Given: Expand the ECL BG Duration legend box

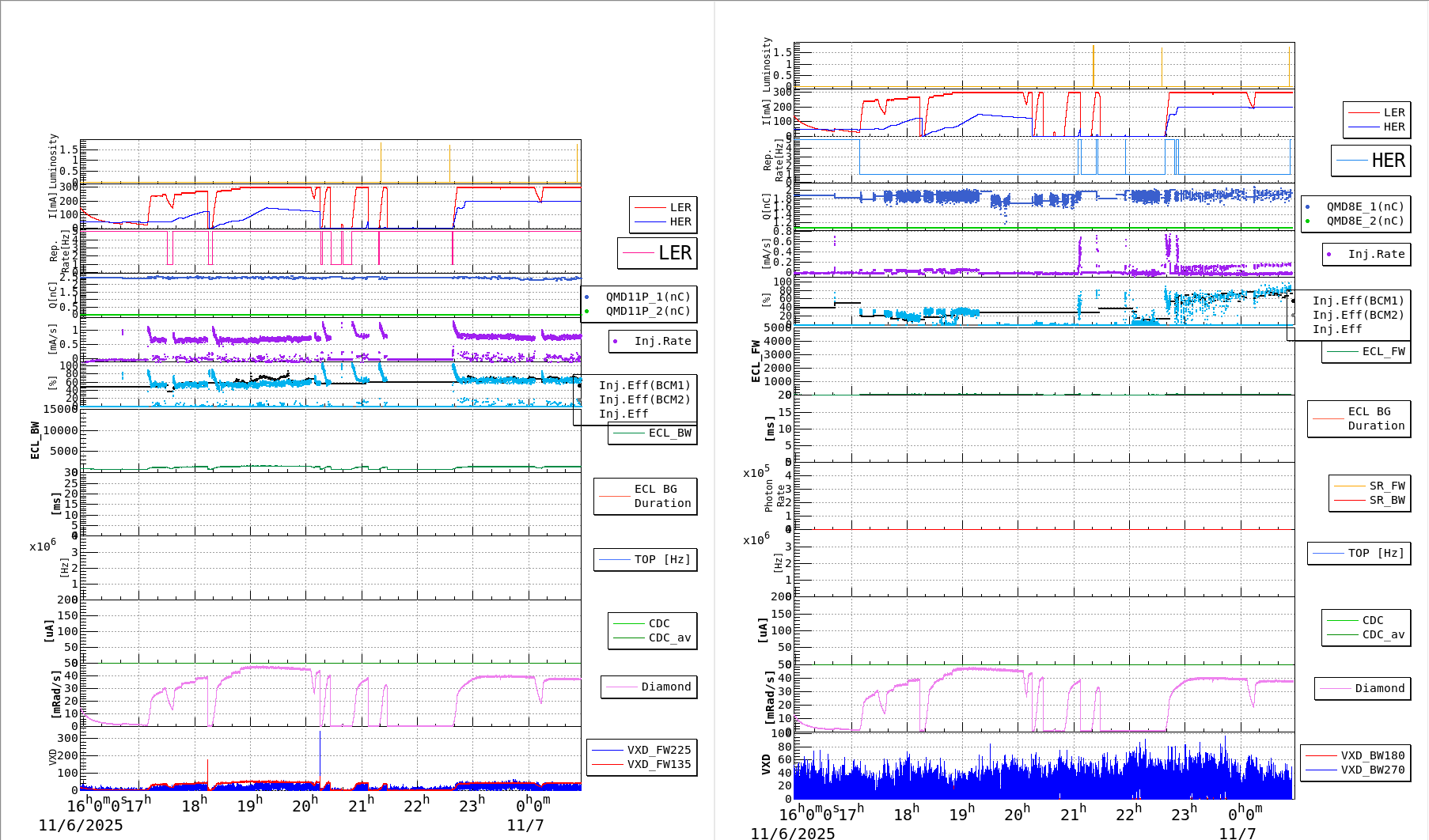Looking at the screenshot, I should pos(645,496).
